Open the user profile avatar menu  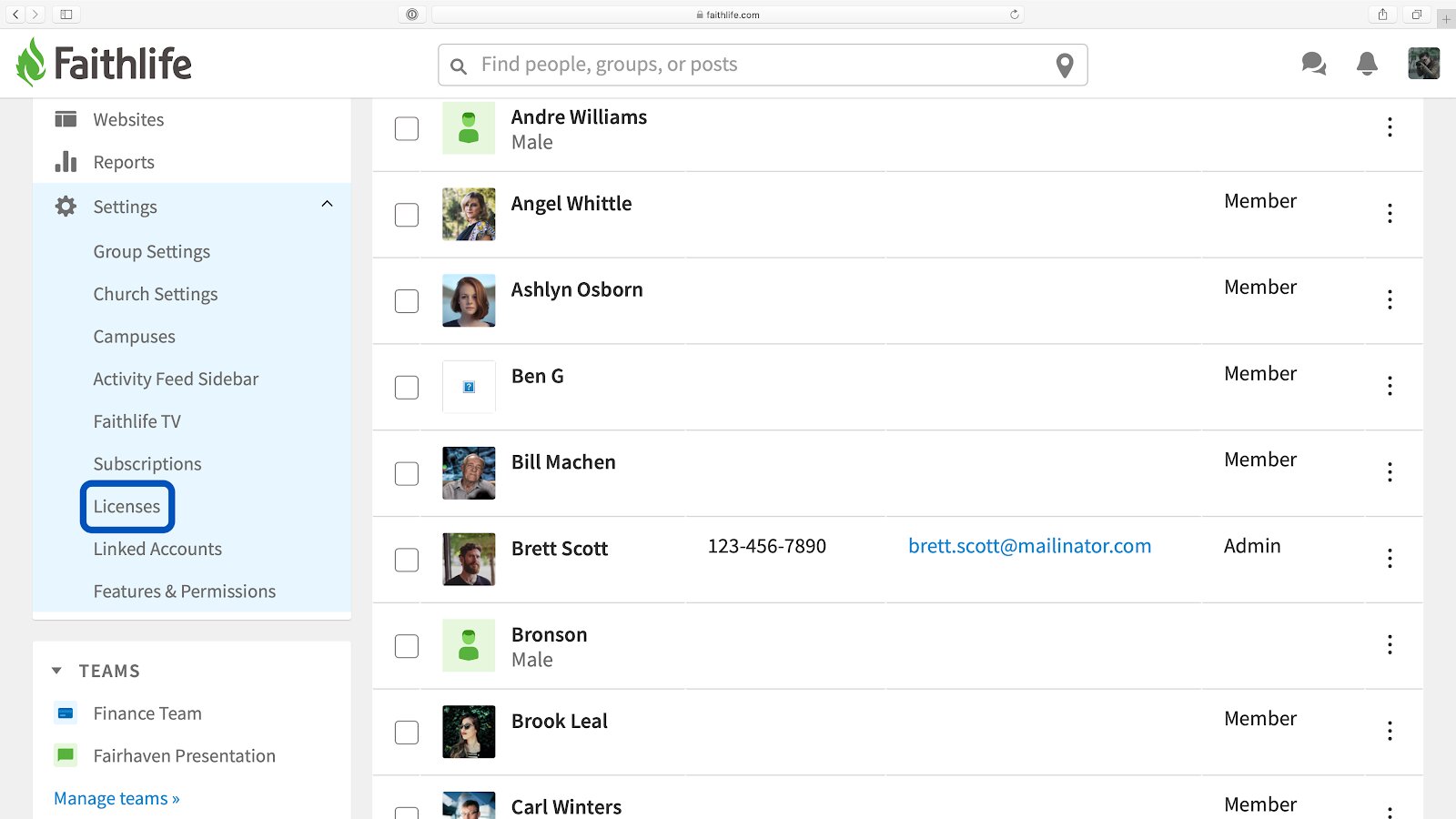click(x=1423, y=64)
